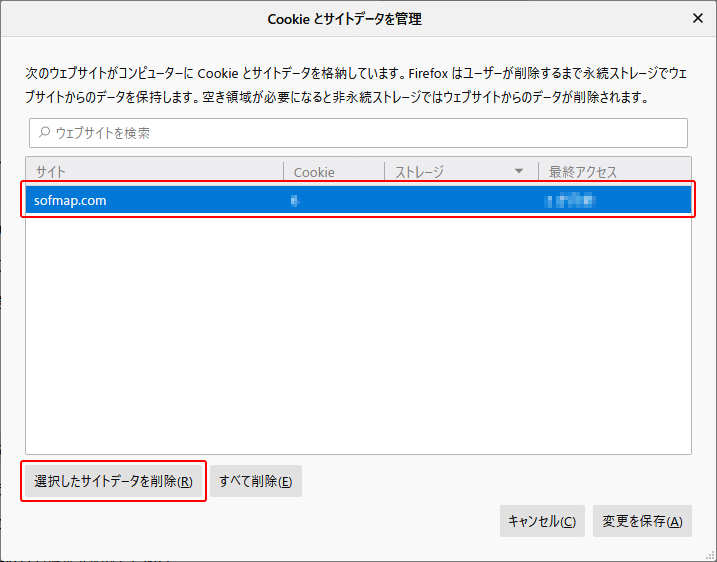The width and height of the screenshot is (717, 562).
Task: Click the すべて削除 button
Action: point(256,481)
